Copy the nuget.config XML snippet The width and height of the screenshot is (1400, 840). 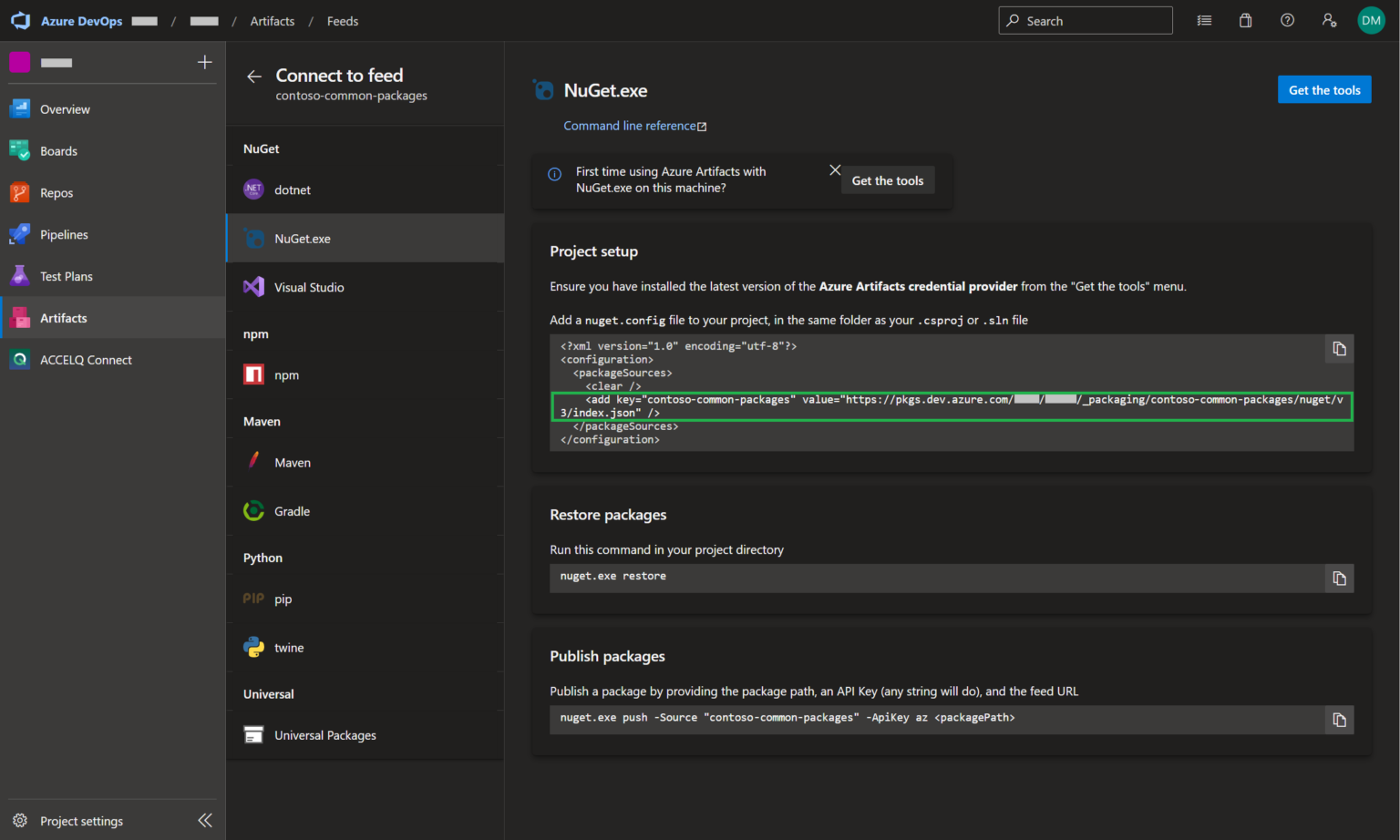coord(1339,349)
